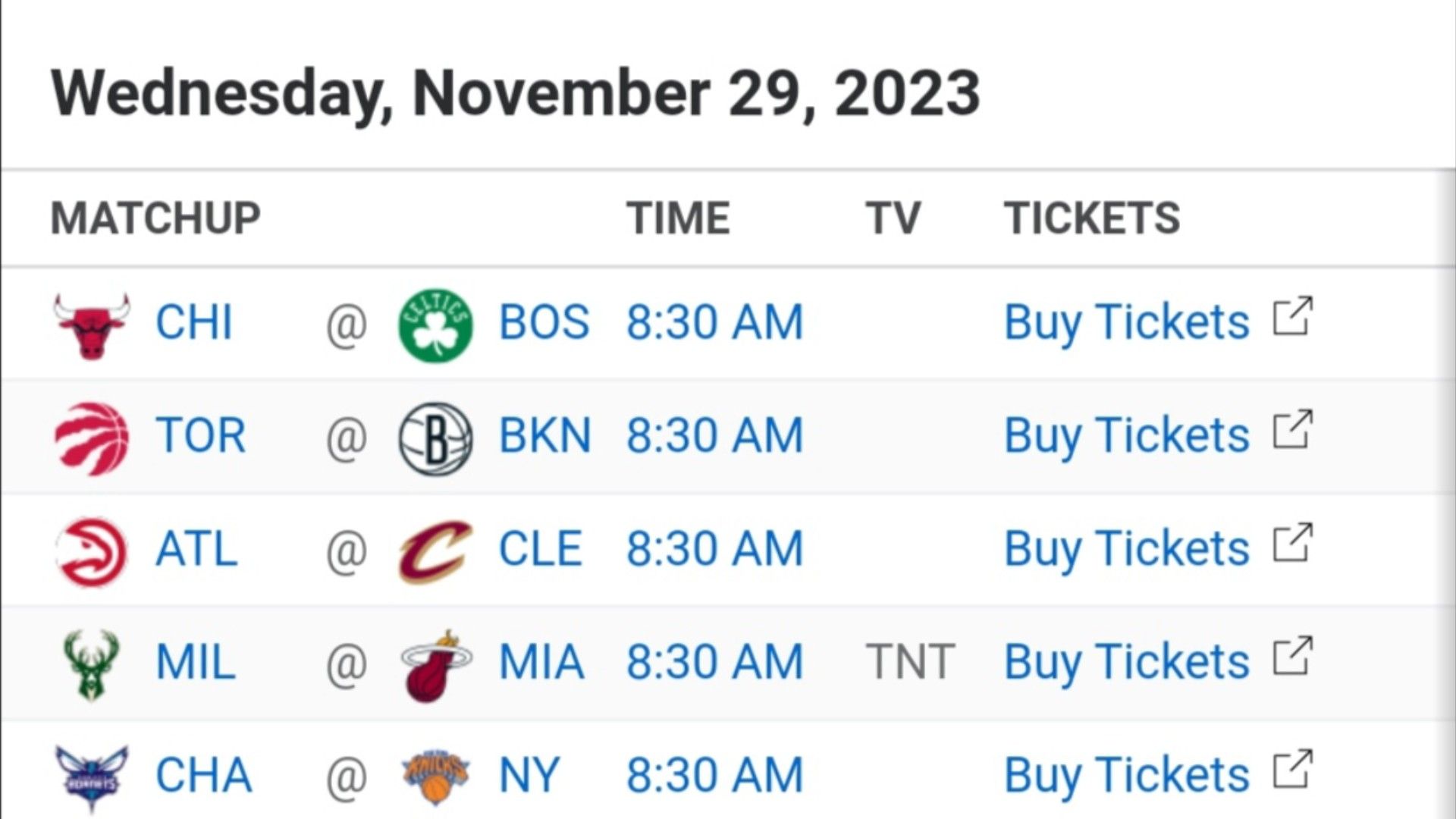Select the Toronto Raptors logo
1456x819 pixels.
(x=92, y=438)
